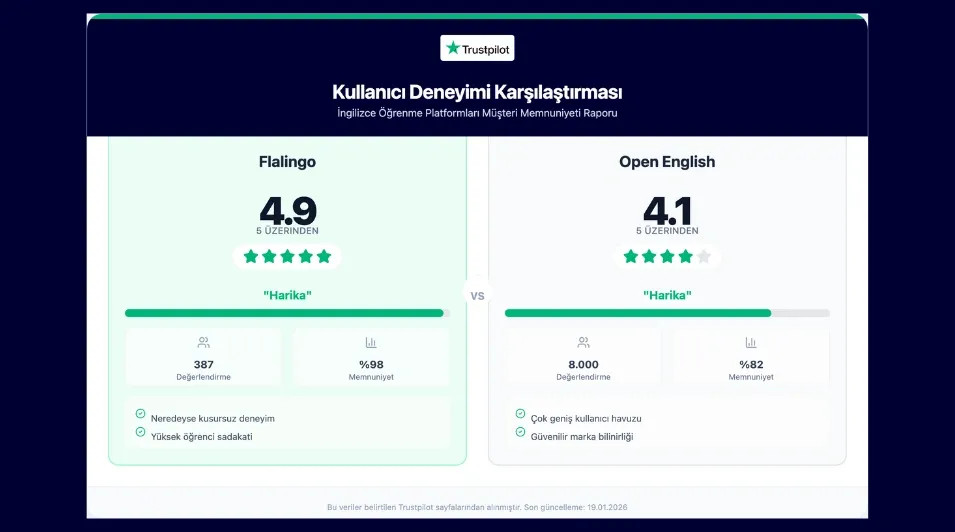Click the 8.000 Değerlendirme stat box
The height and width of the screenshot is (532, 955).
(583, 357)
